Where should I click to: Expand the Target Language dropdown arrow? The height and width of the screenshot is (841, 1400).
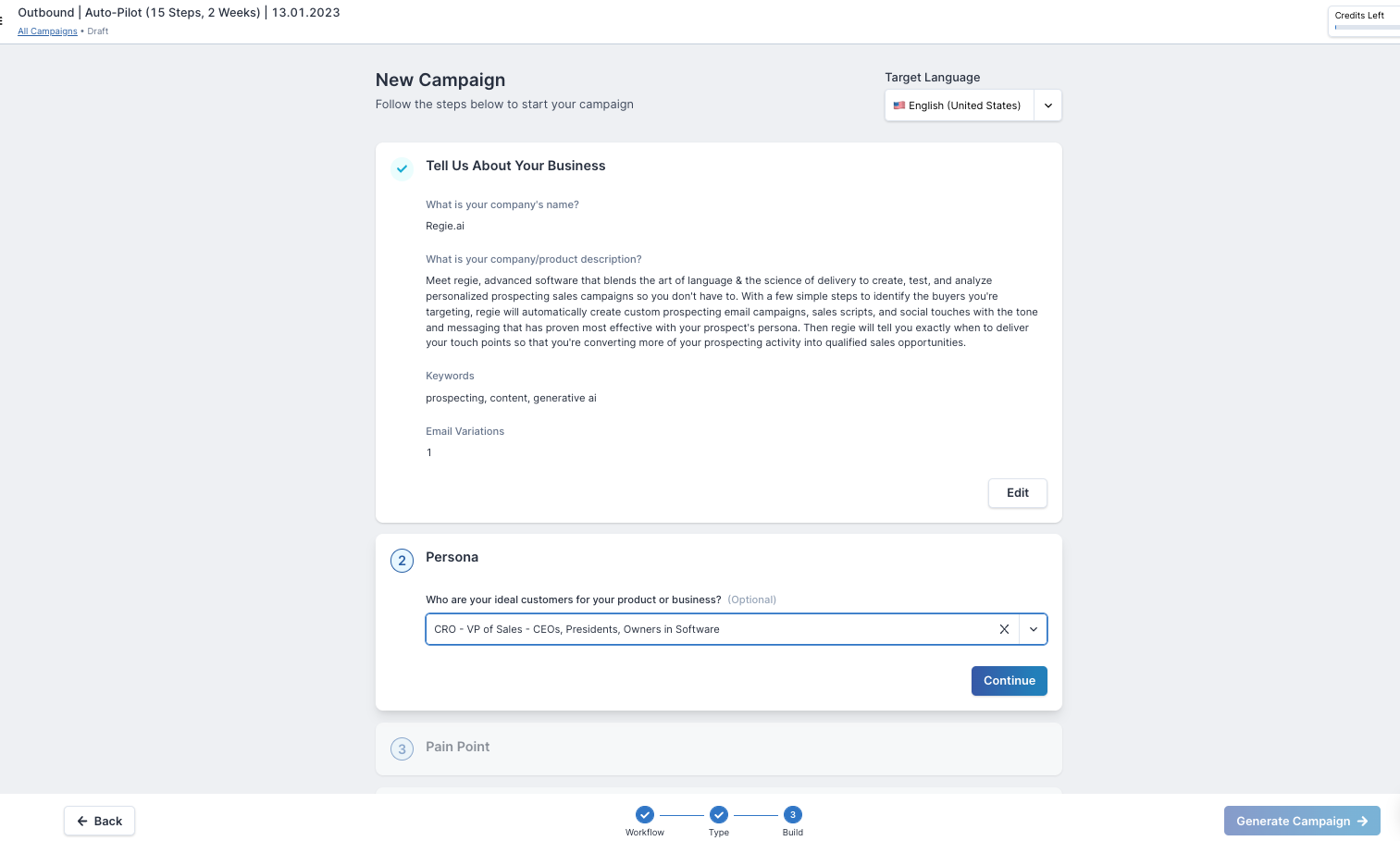1048,105
